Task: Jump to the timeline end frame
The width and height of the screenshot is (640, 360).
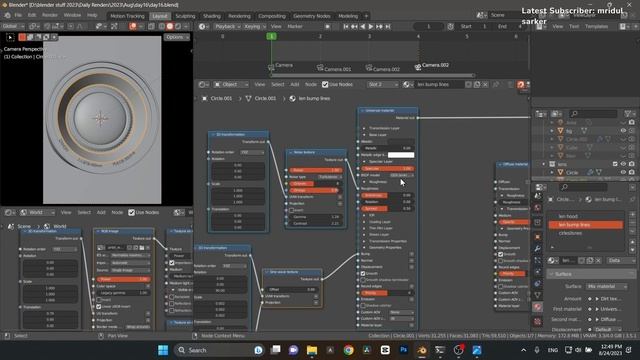Action: pyautogui.click(x=388, y=27)
